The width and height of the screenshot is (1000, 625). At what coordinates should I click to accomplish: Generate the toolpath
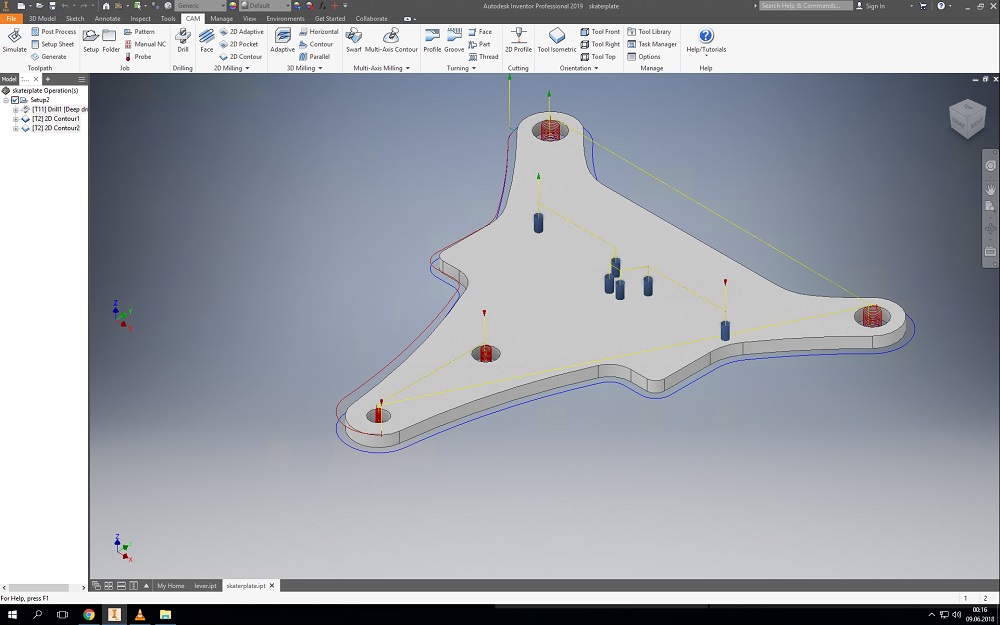click(x=48, y=57)
